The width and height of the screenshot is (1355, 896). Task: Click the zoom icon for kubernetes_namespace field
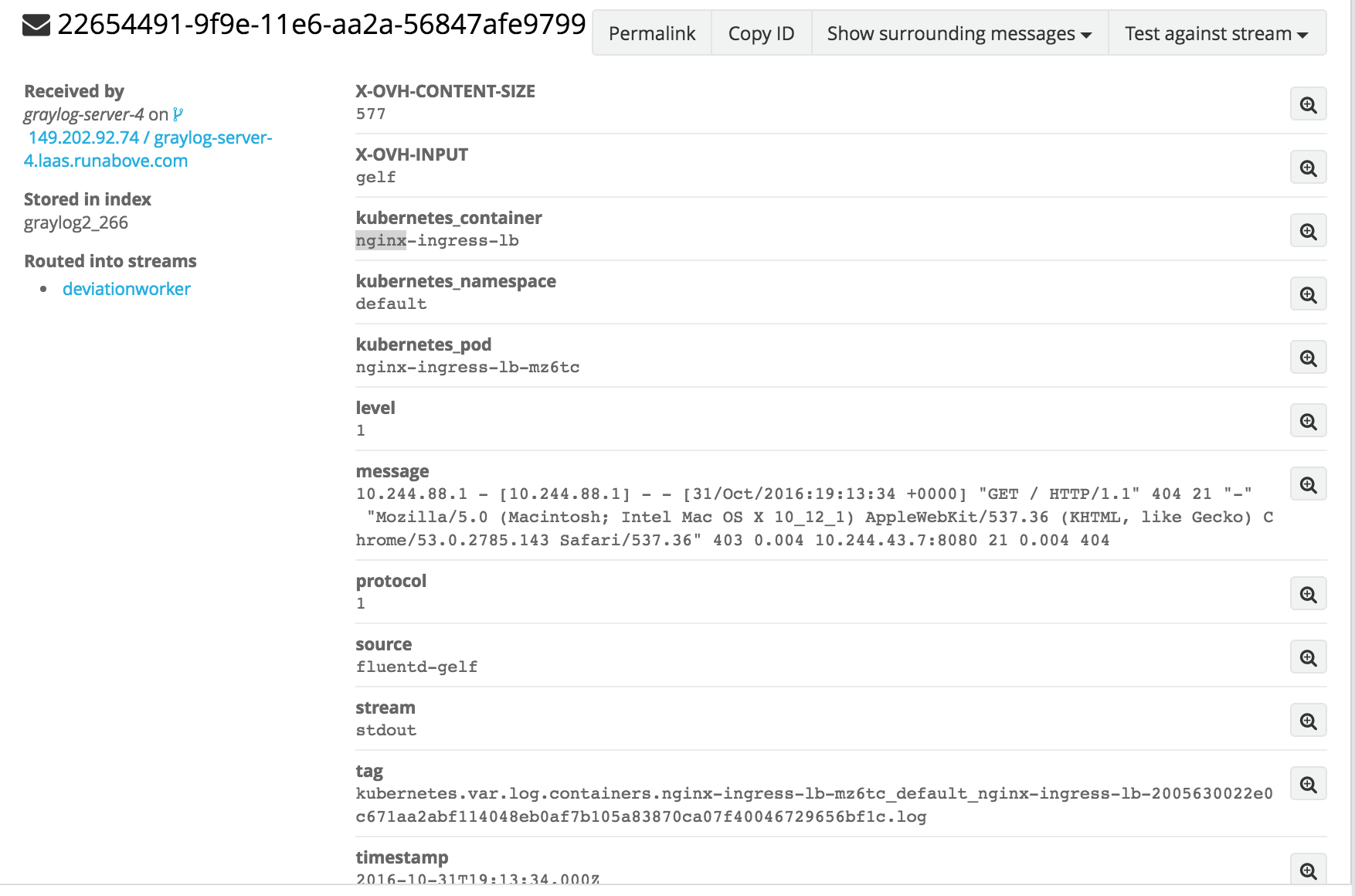(1308, 294)
